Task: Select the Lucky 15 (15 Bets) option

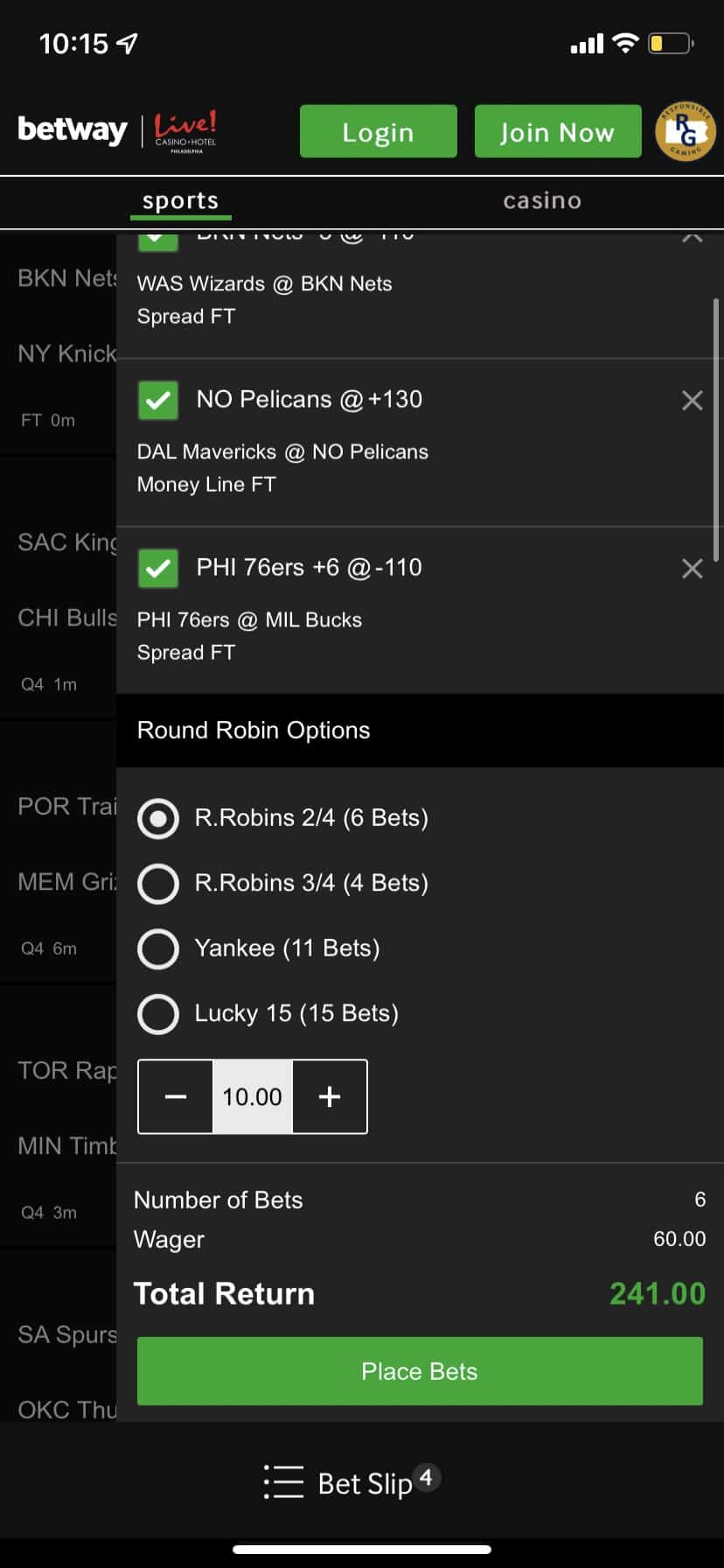Action: [x=157, y=1013]
